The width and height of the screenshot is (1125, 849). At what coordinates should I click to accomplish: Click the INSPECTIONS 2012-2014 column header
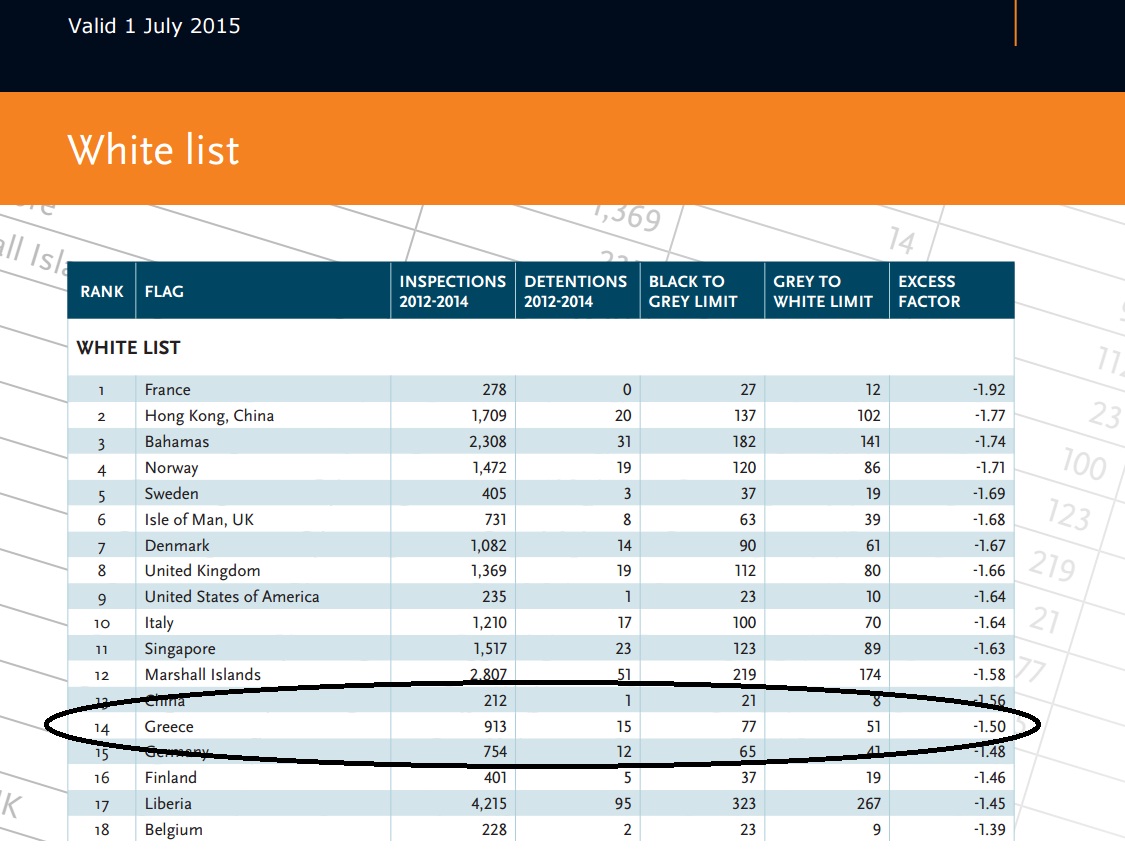(x=452, y=291)
